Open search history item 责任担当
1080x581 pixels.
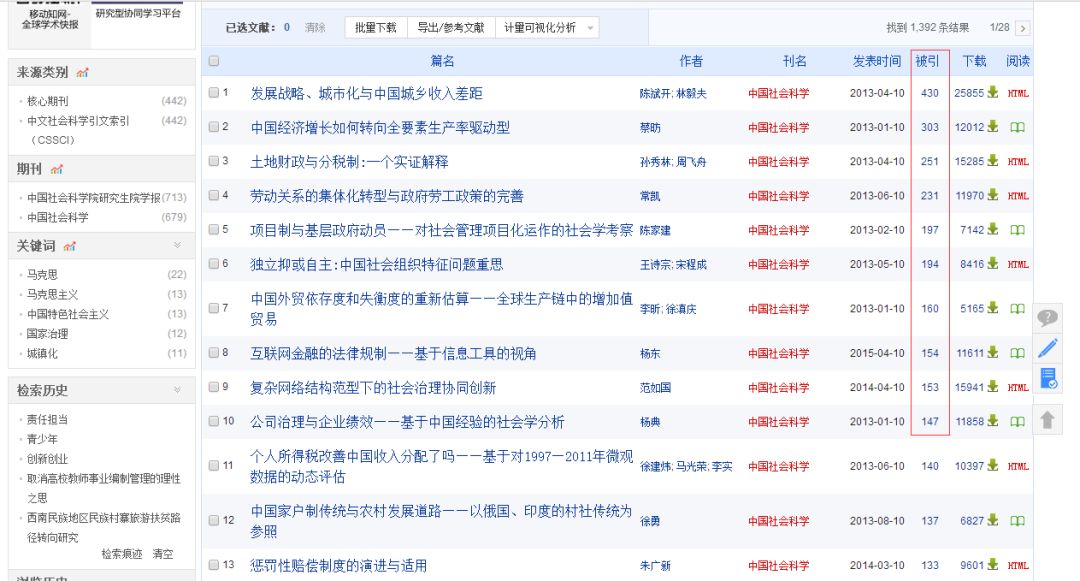48,419
